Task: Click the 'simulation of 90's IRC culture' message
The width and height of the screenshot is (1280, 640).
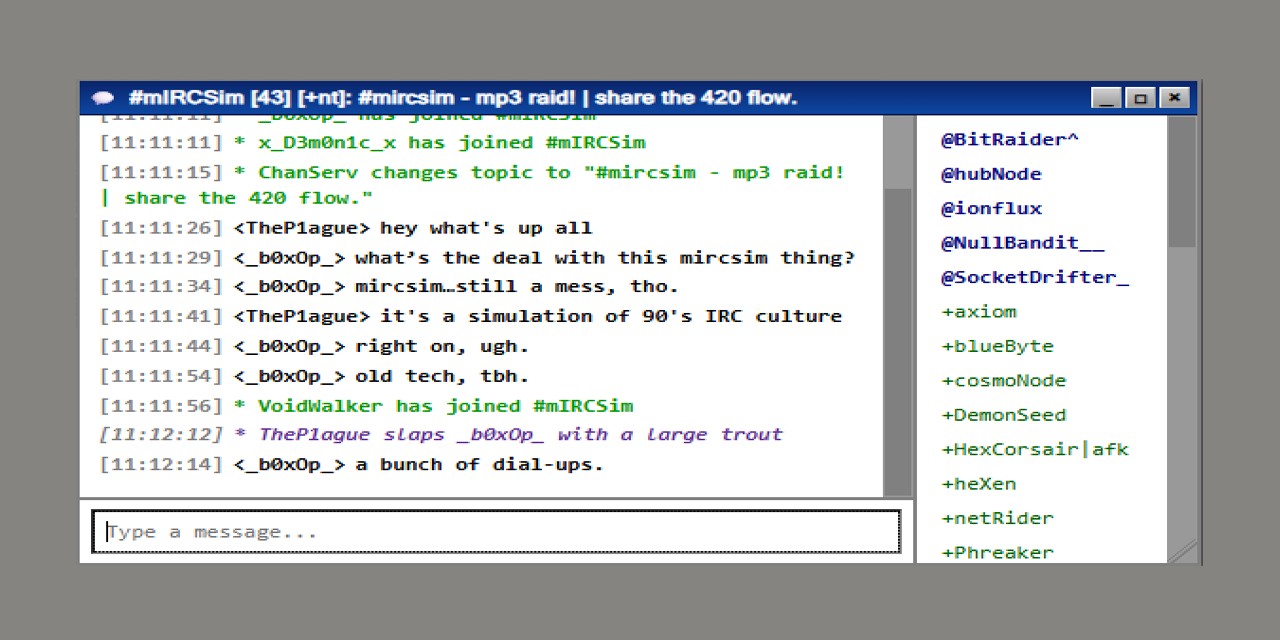Action: pyautogui.click(x=471, y=316)
